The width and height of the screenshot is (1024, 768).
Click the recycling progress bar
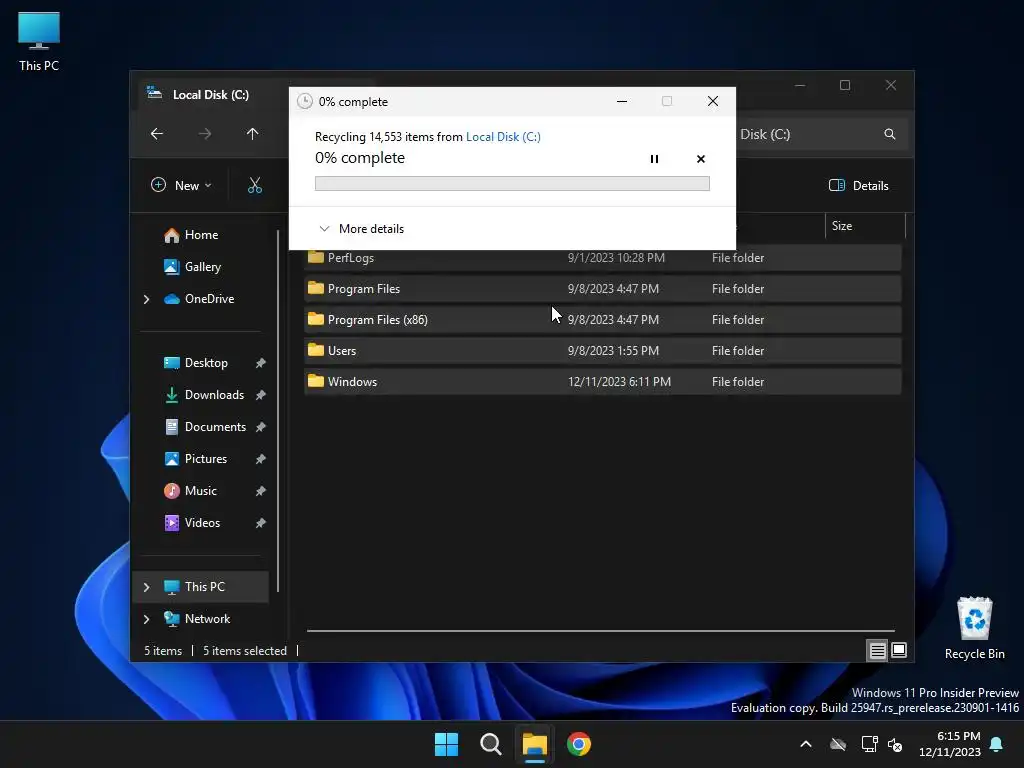click(x=512, y=184)
